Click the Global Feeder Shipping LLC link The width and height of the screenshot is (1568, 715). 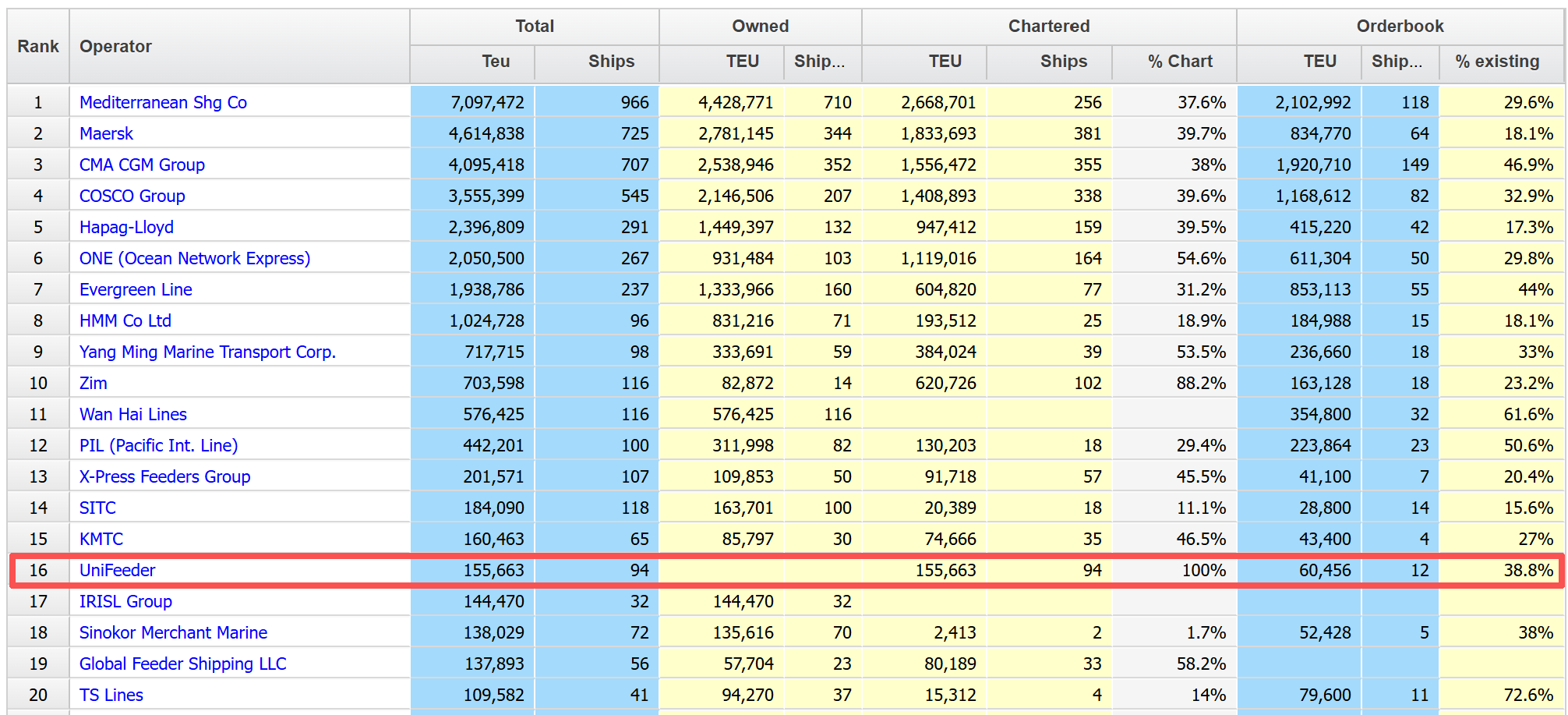tap(182, 664)
